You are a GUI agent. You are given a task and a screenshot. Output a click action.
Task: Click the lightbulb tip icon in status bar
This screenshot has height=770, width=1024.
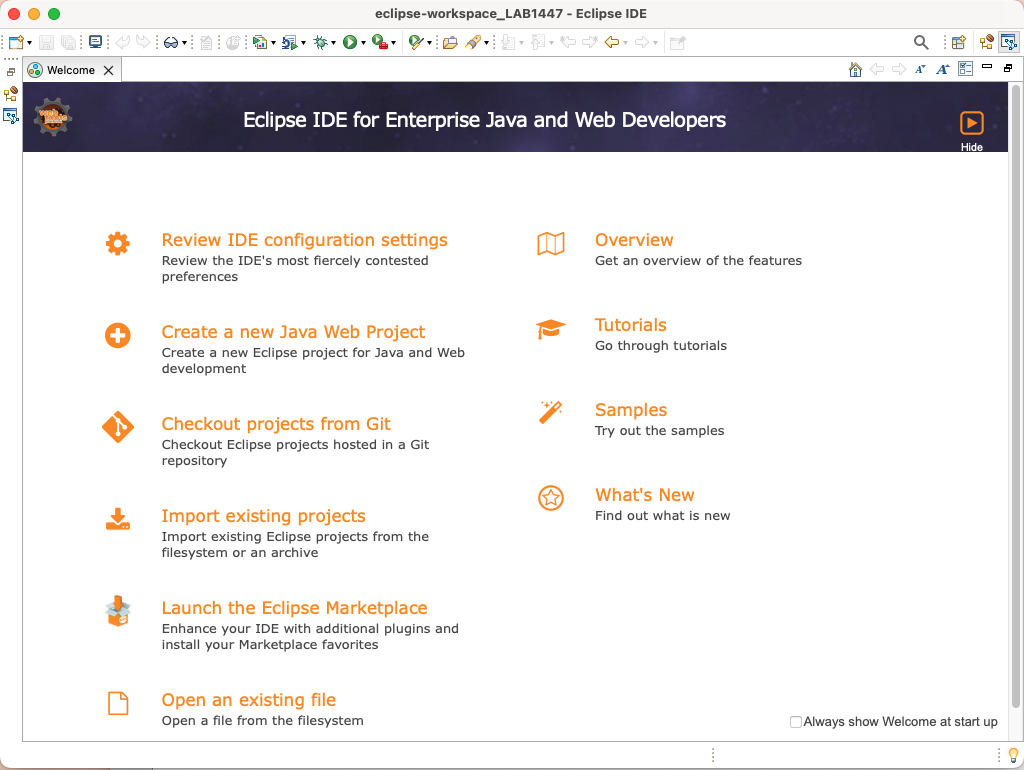click(x=1013, y=755)
